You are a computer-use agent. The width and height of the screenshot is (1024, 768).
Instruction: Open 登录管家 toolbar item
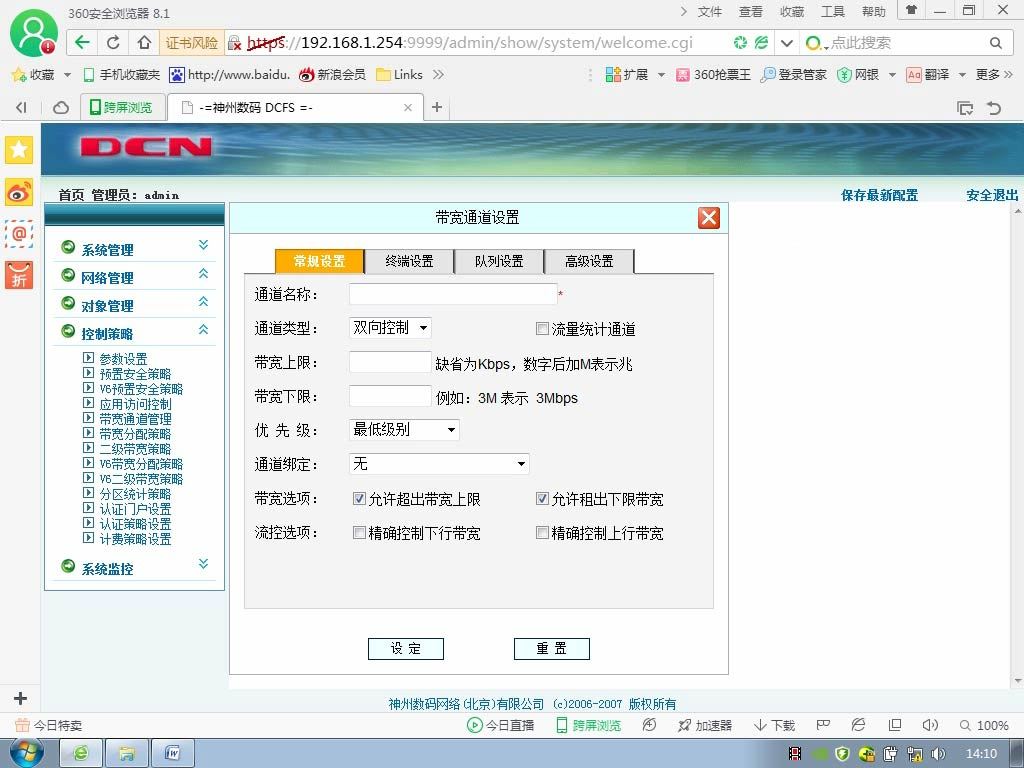(x=793, y=74)
